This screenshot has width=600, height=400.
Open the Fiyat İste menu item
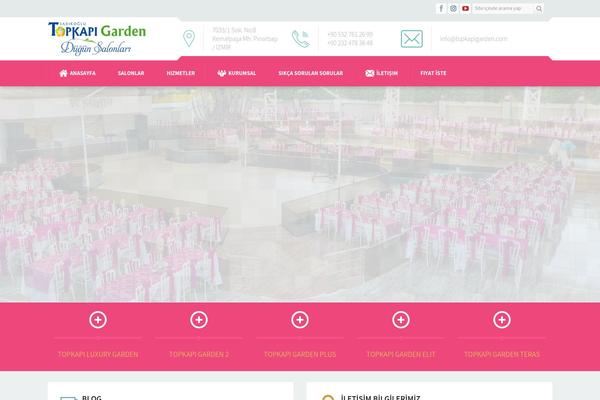433,73
